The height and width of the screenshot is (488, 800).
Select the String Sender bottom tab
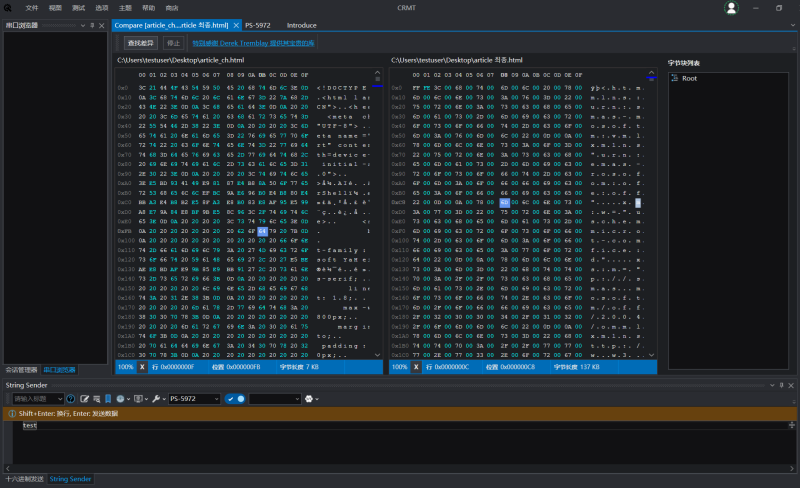[x=70, y=479]
